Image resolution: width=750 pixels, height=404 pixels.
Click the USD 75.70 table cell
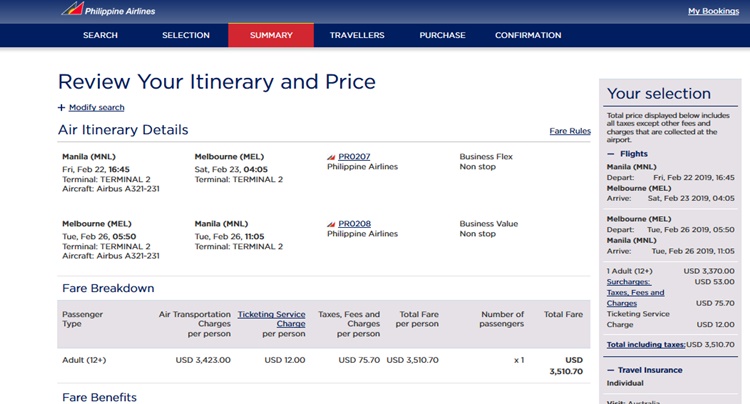pyautogui.click(x=359, y=360)
